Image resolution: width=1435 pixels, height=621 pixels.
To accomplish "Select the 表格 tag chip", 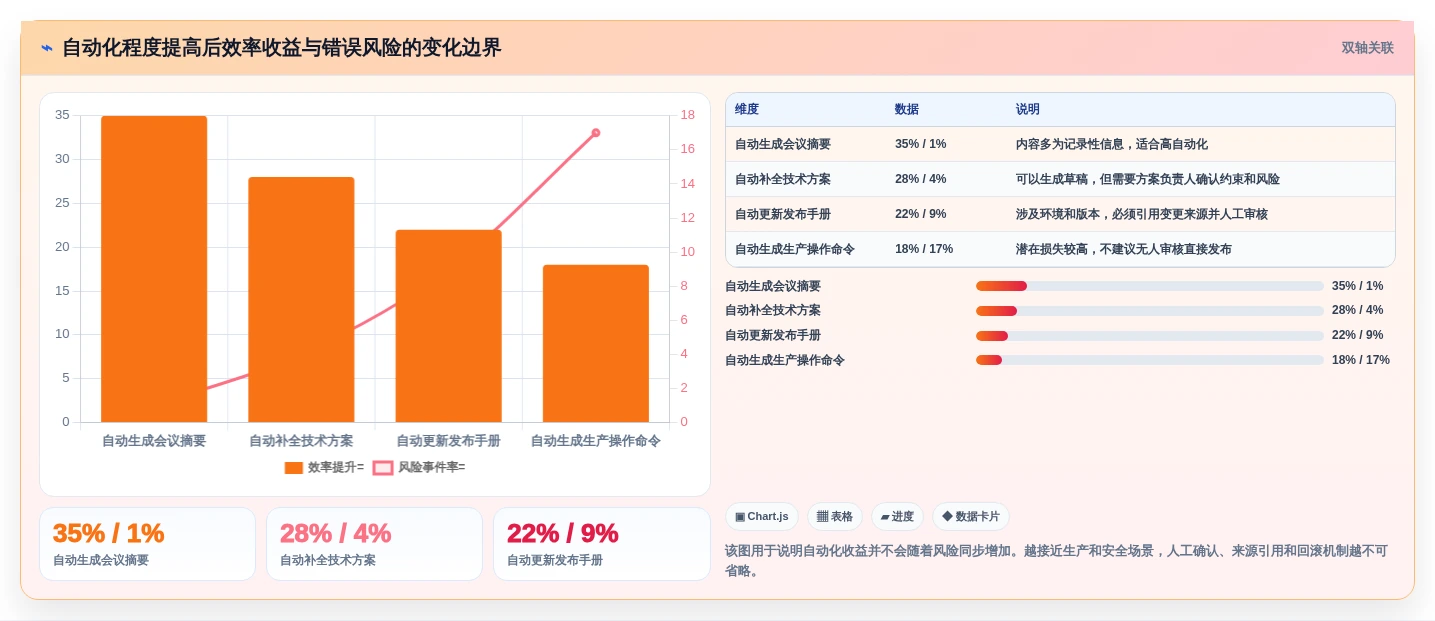I will coord(835,516).
